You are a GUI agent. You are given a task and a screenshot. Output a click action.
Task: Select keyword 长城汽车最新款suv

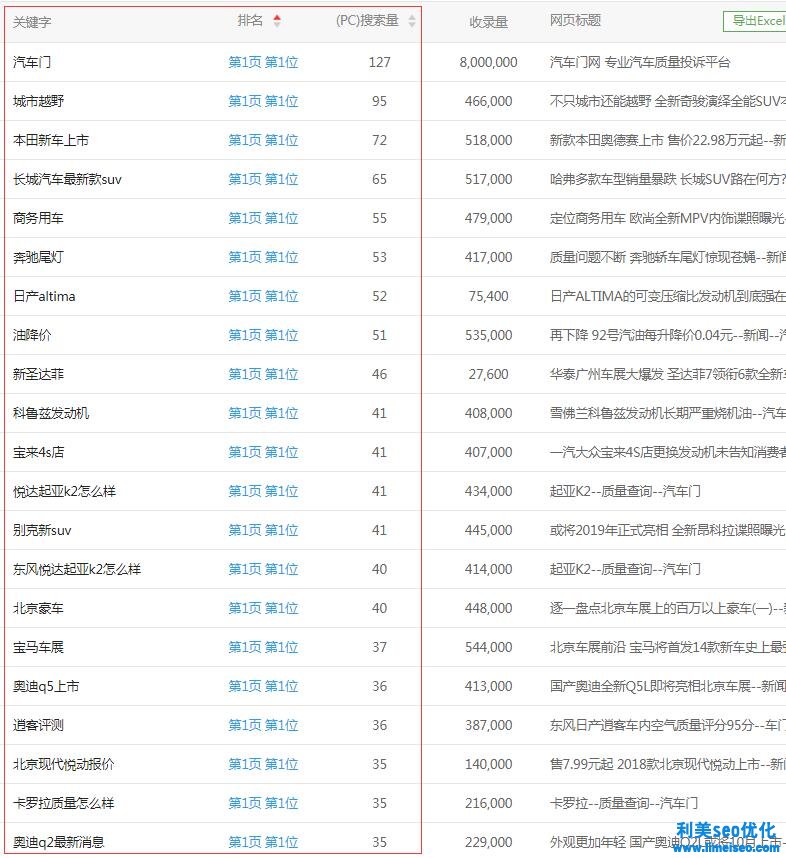67,179
